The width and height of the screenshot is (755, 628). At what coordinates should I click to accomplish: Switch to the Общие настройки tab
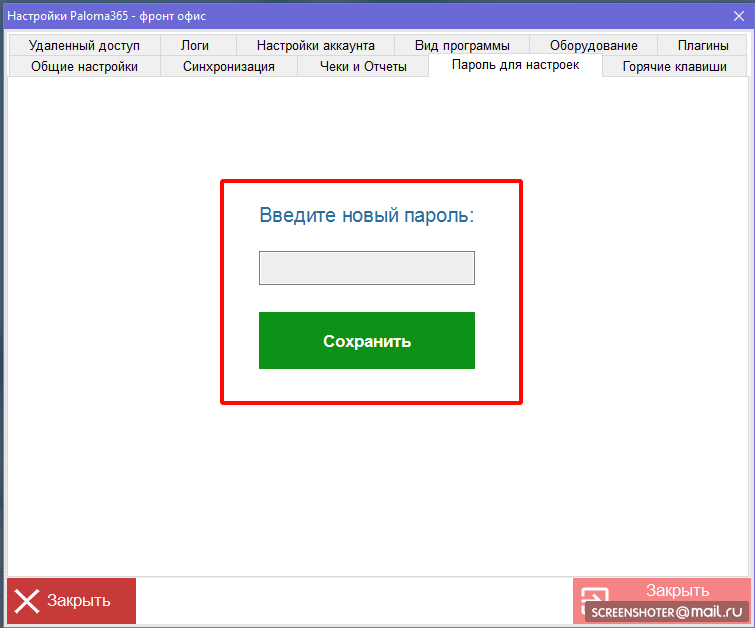(x=84, y=66)
